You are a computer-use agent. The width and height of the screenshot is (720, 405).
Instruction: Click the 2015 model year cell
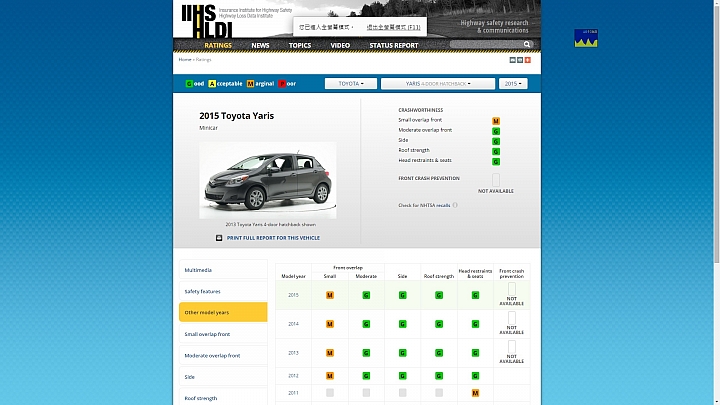tap(293, 295)
